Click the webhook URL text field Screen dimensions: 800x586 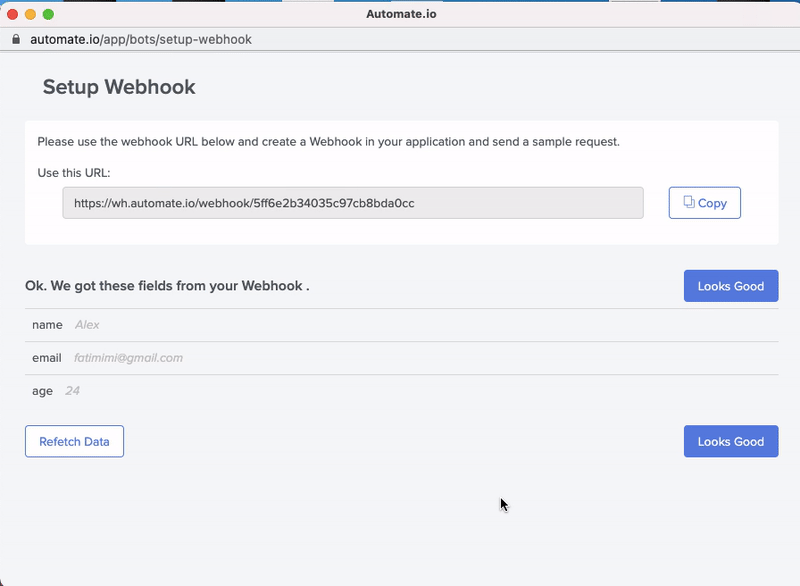pos(353,203)
